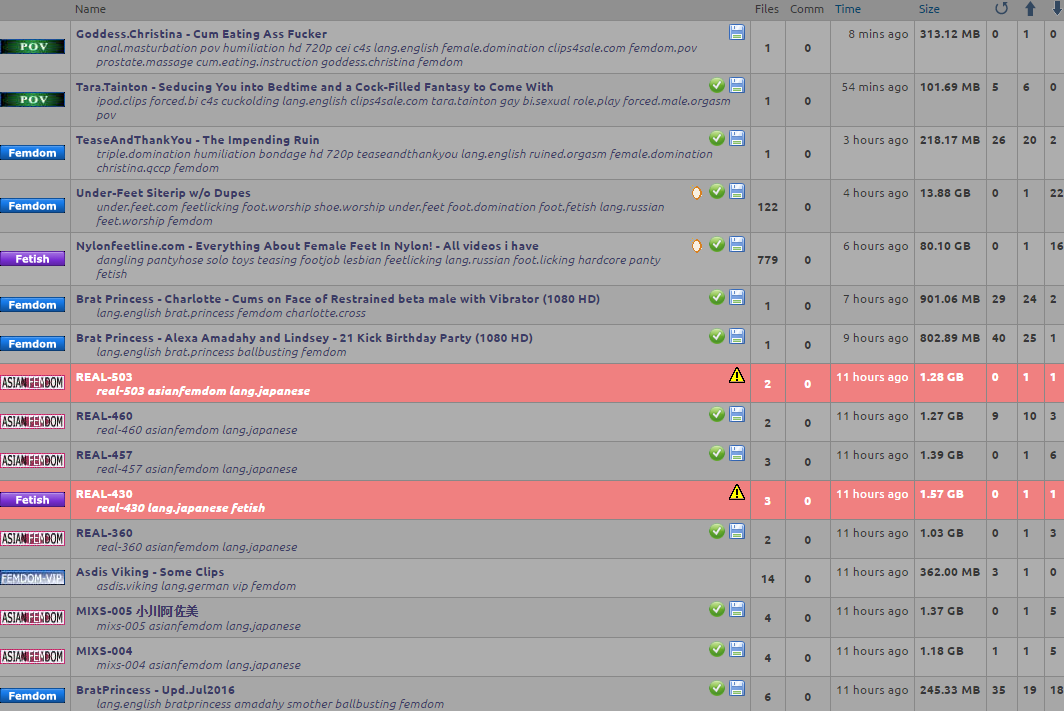1064x711 pixels.
Task: Open the TeaseAndThankYou - The Impending Ruin torrent
Action: pos(197,140)
